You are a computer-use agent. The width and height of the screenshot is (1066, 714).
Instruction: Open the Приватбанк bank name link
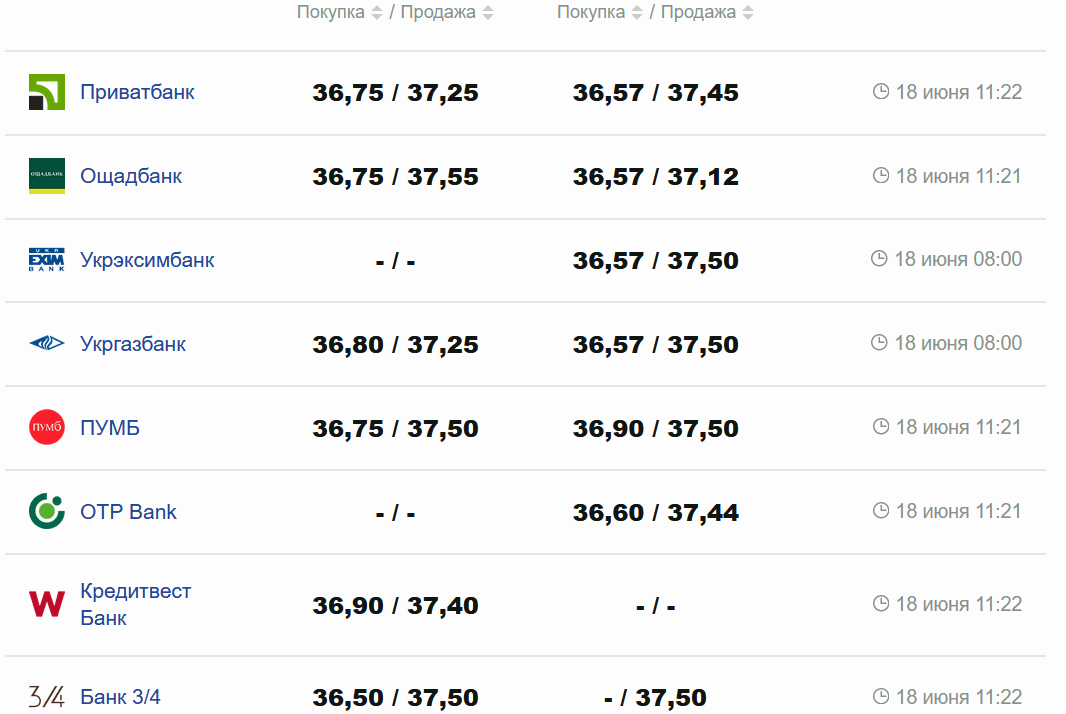(137, 92)
